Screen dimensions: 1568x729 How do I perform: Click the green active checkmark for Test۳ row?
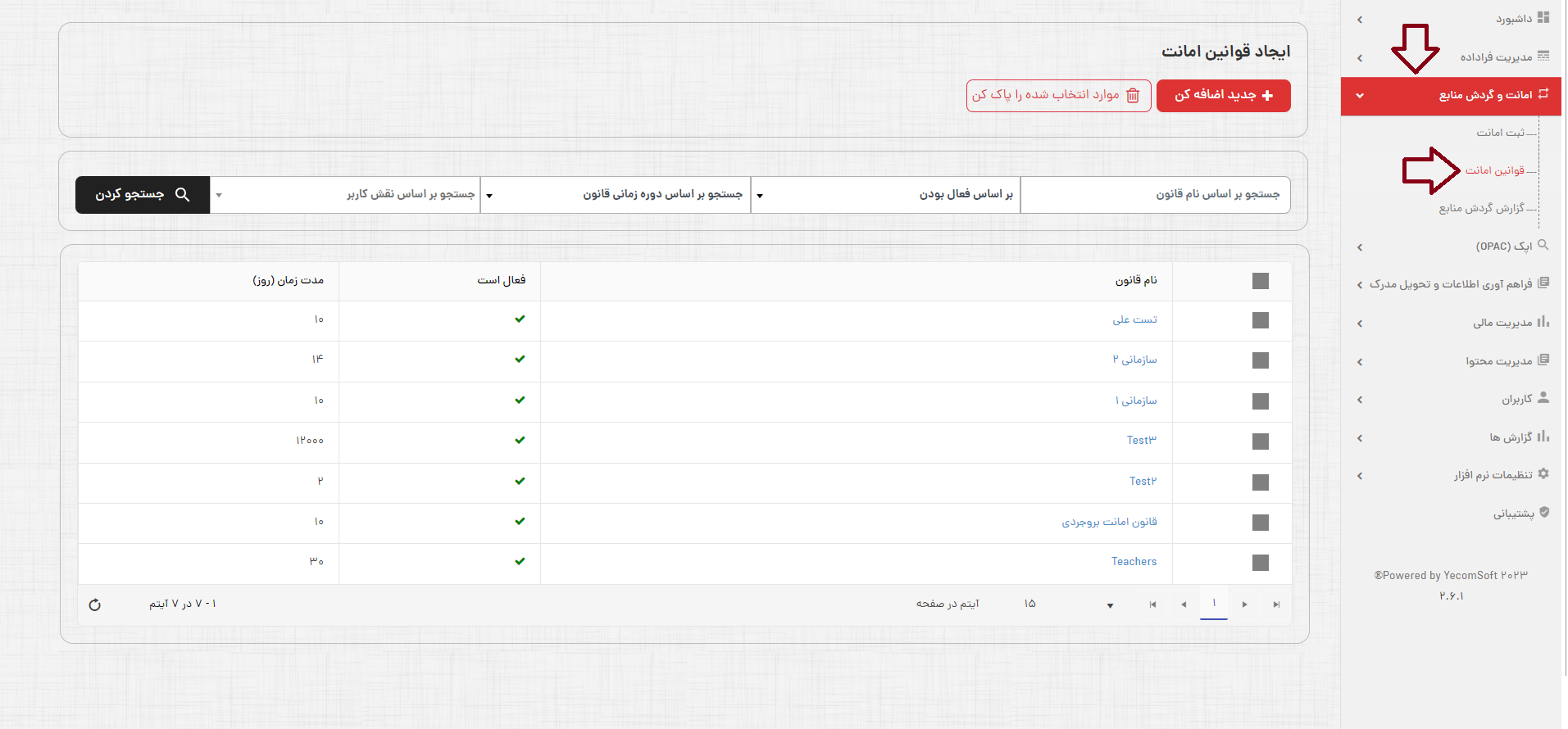coord(520,440)
